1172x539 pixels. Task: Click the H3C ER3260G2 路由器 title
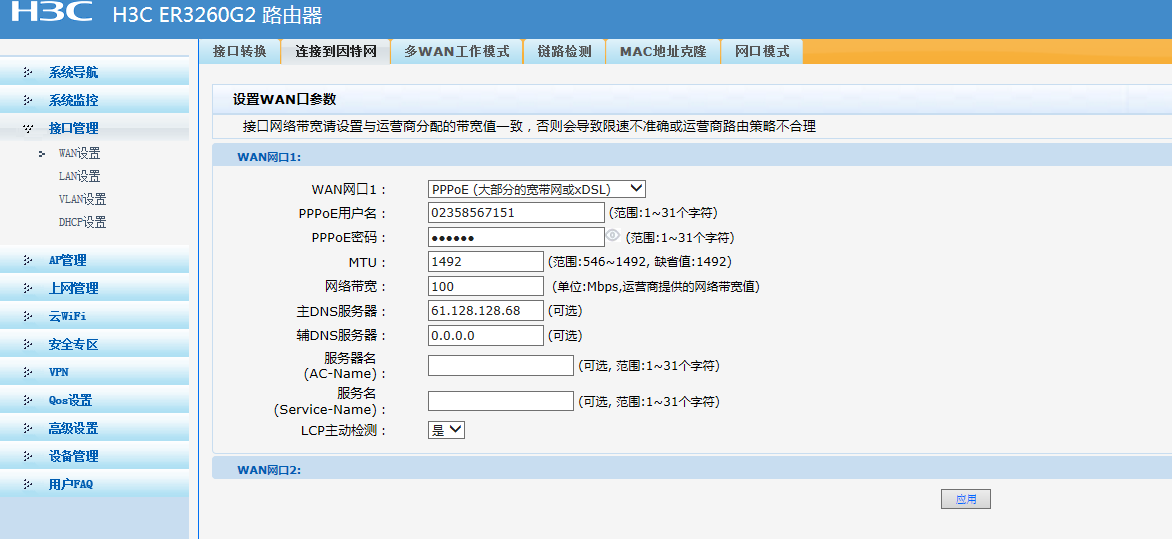tap(218, 15)
